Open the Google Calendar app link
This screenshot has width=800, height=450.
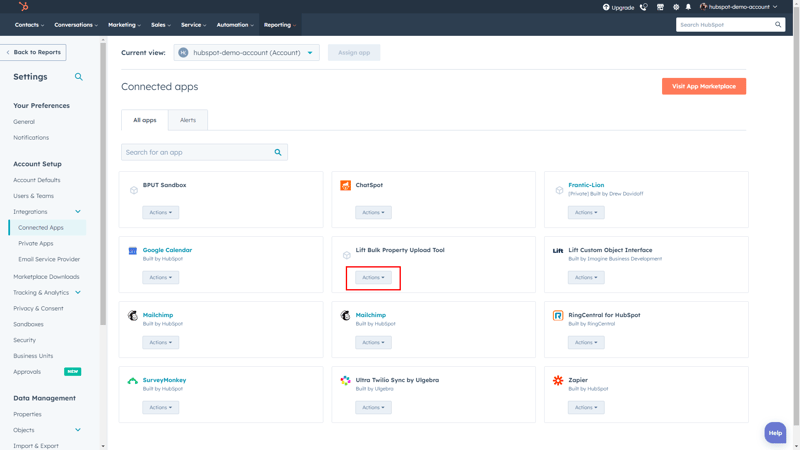(x=167, y=250)
